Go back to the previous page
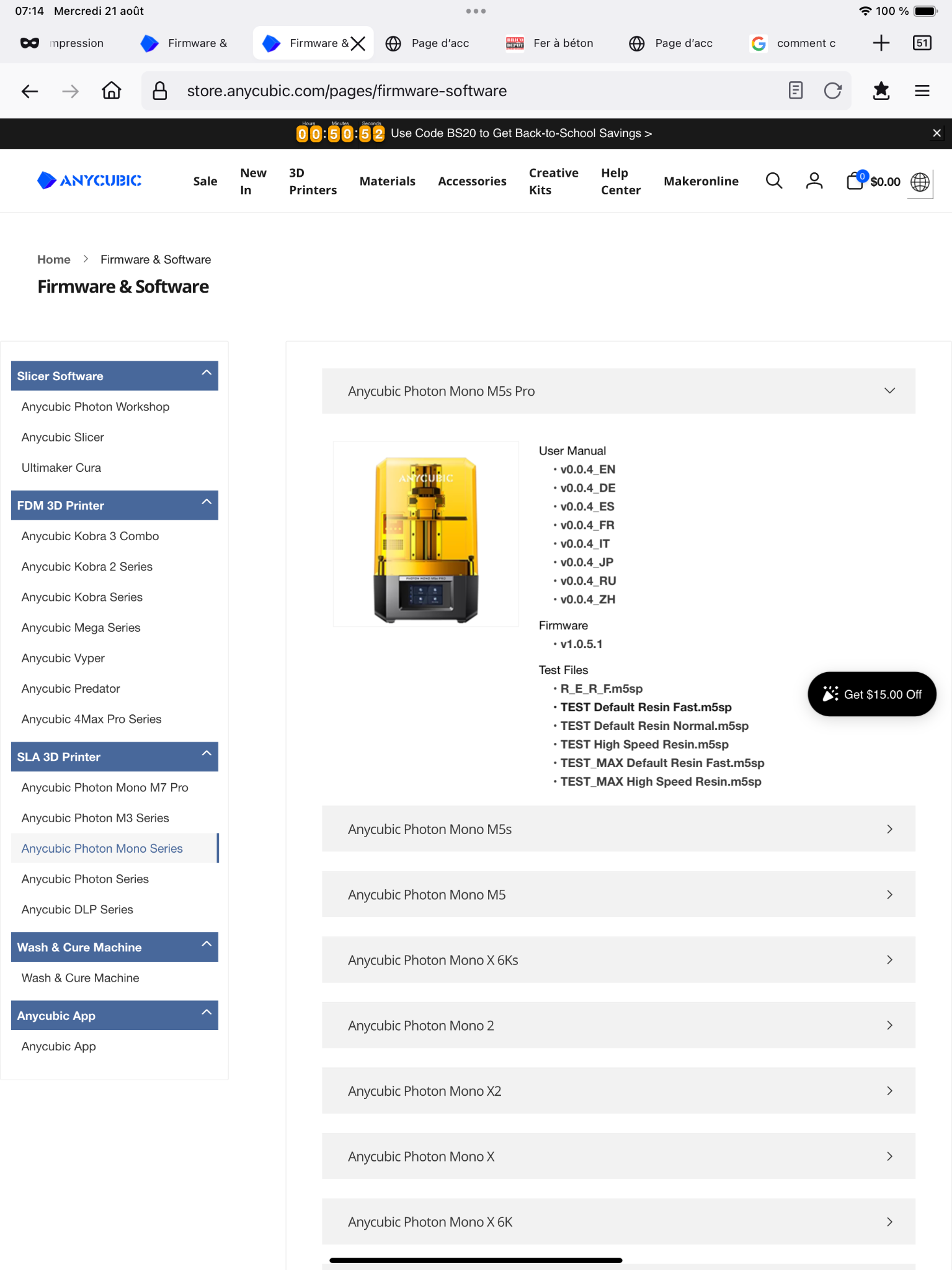Screen dimensions: 952x1270 pos(30,91)
